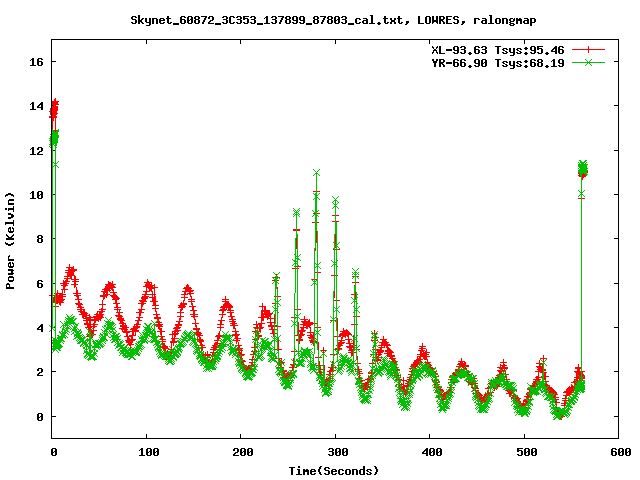Image resolution: width=640 pixels, height=480 pixels.
Task: Click y-axis tick label 14
Action: 36,106
